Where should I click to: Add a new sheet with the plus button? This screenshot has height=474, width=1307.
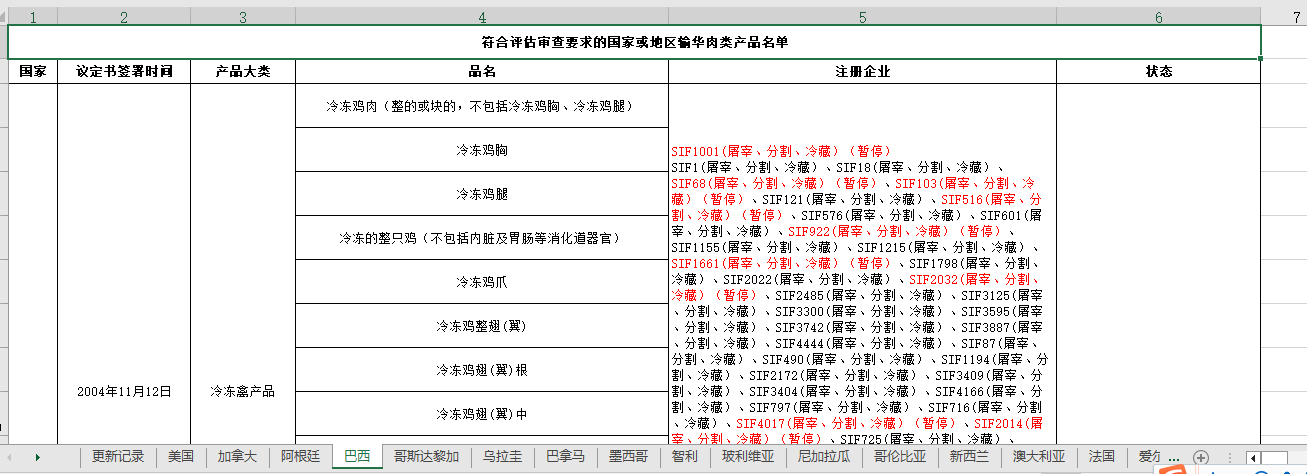pos(1201,457)
